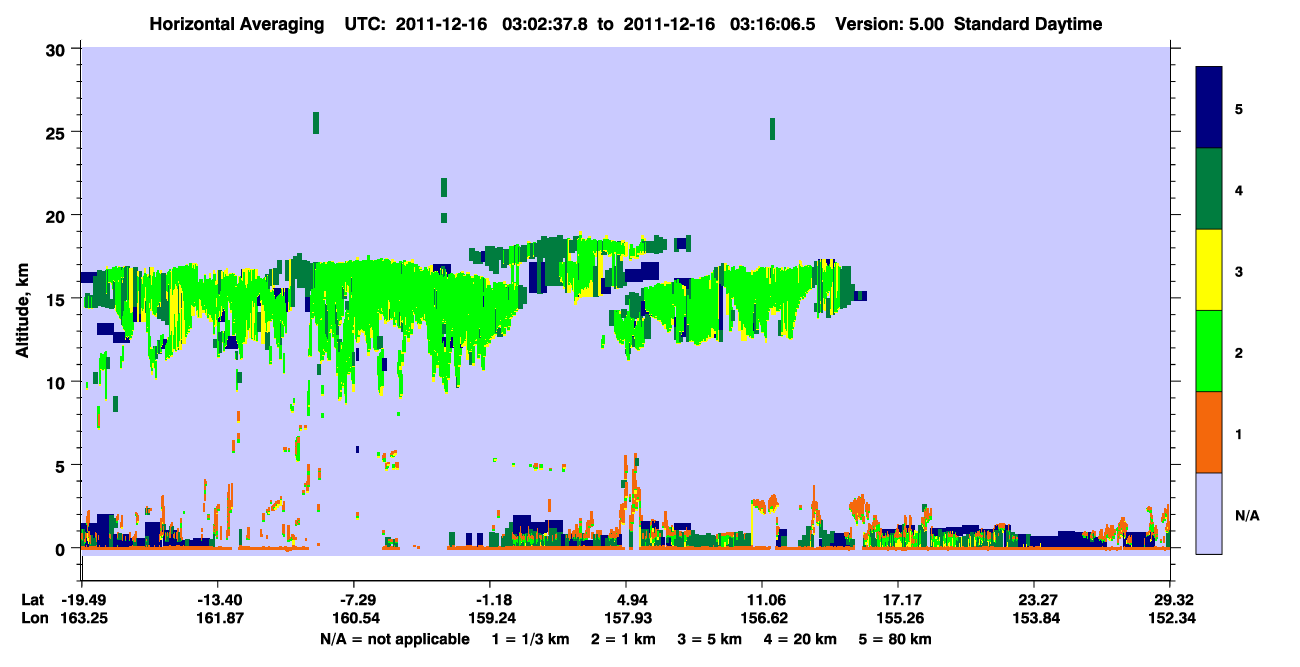The image size is (1300, 667).
Task: Click the end time '03:16:06.5' in title
Action: (x=773, y=24)
